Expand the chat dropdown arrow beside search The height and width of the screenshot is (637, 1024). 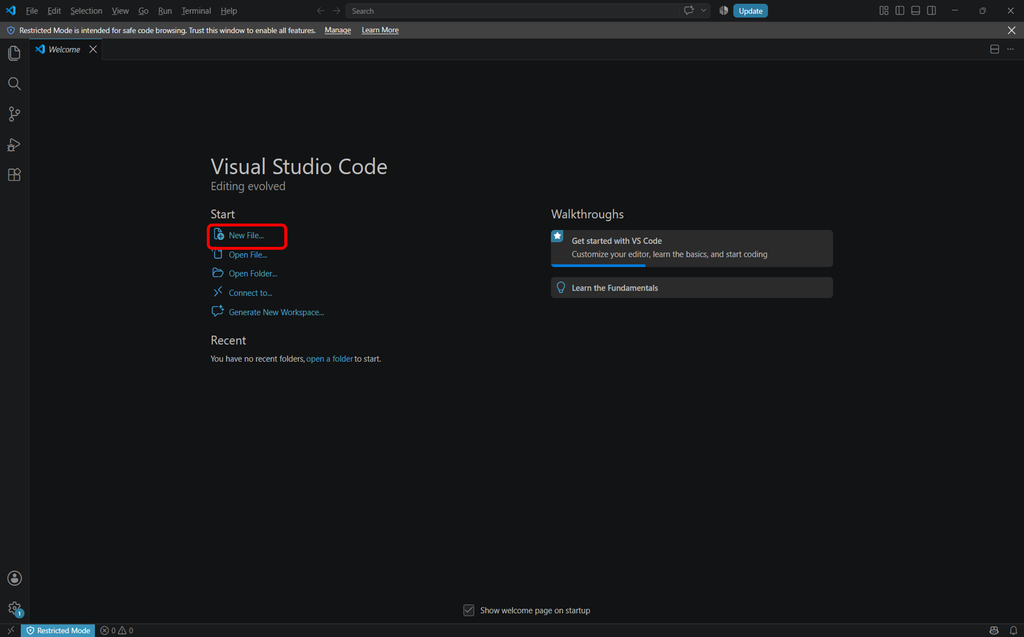[703, 10]
